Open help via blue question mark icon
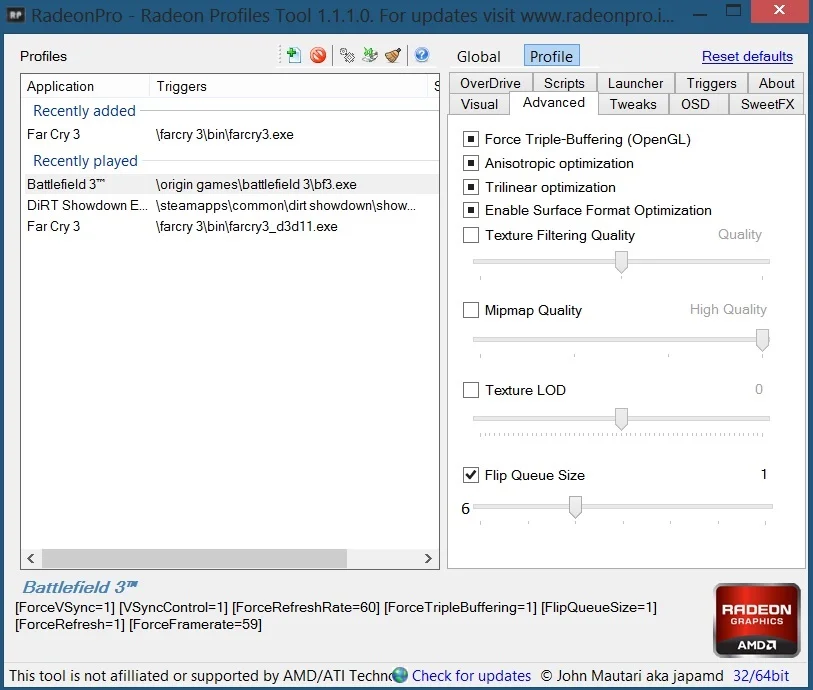This screenshot has height=690, width=813. coord(422,54)
